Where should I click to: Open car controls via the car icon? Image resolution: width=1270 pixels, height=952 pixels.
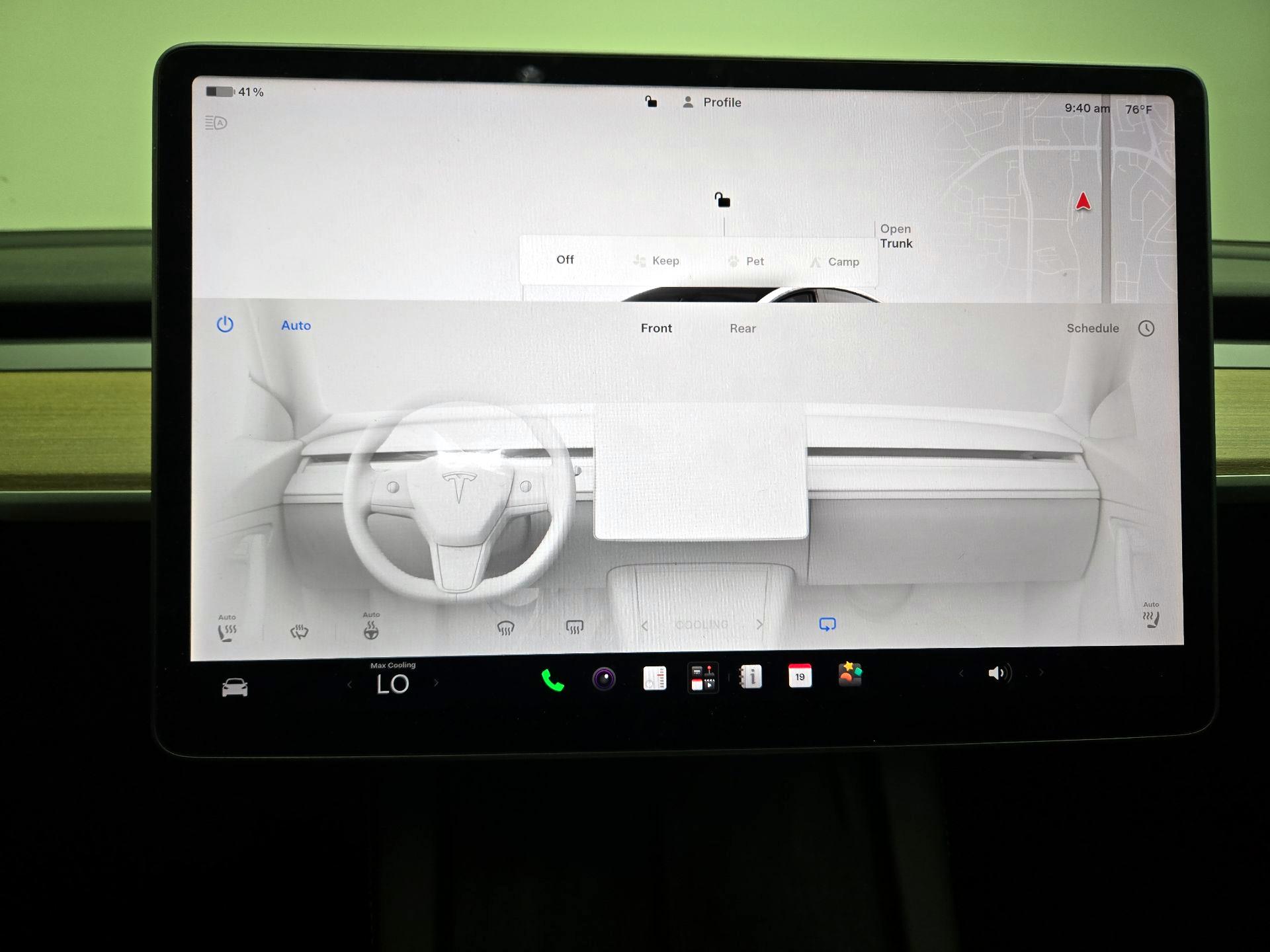coord(235,688)
